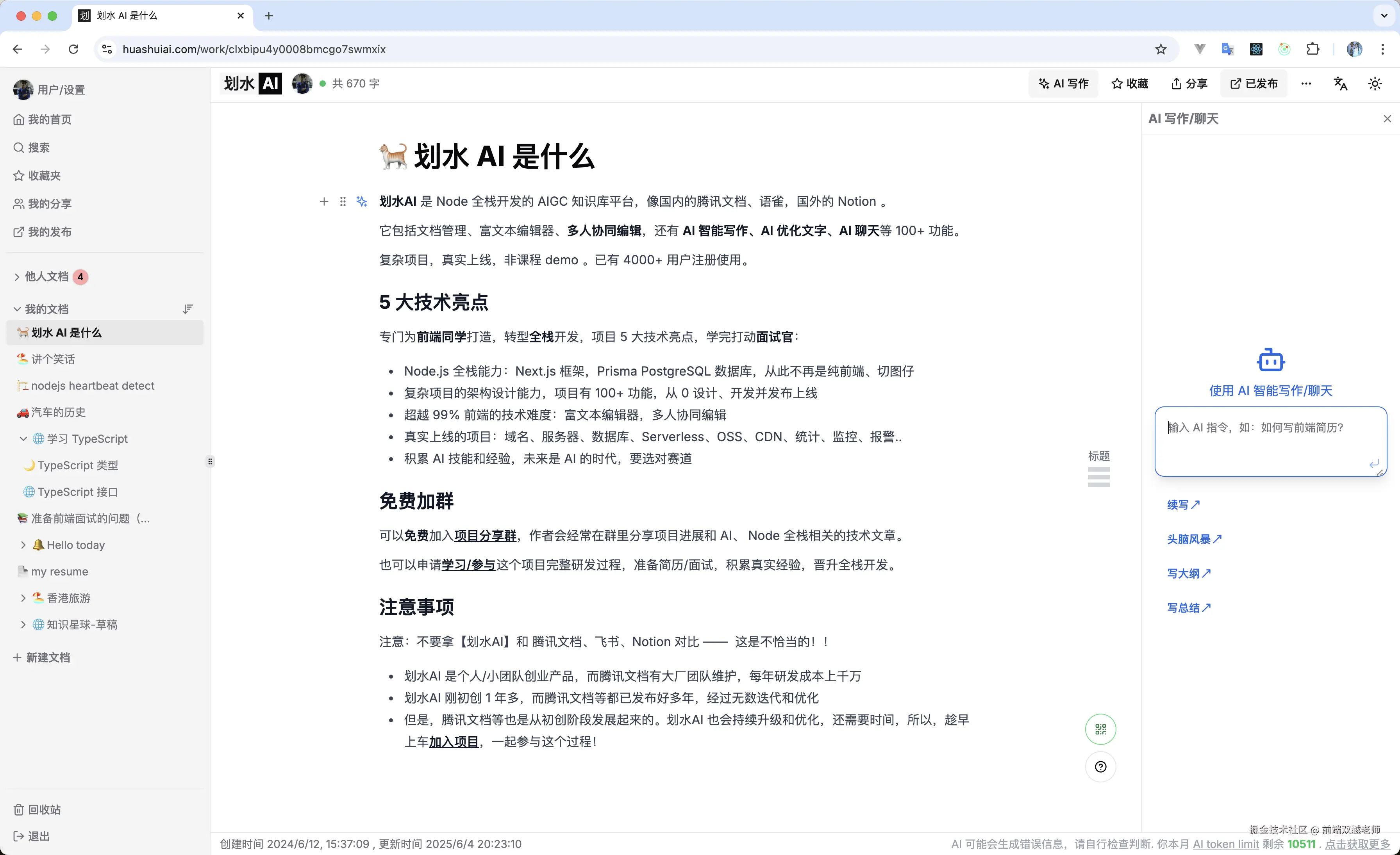Image resolution: width=1400 pixels, height=855 pixels.
Task: Click the AI 指令 input field
Action: coord(1269,442)
